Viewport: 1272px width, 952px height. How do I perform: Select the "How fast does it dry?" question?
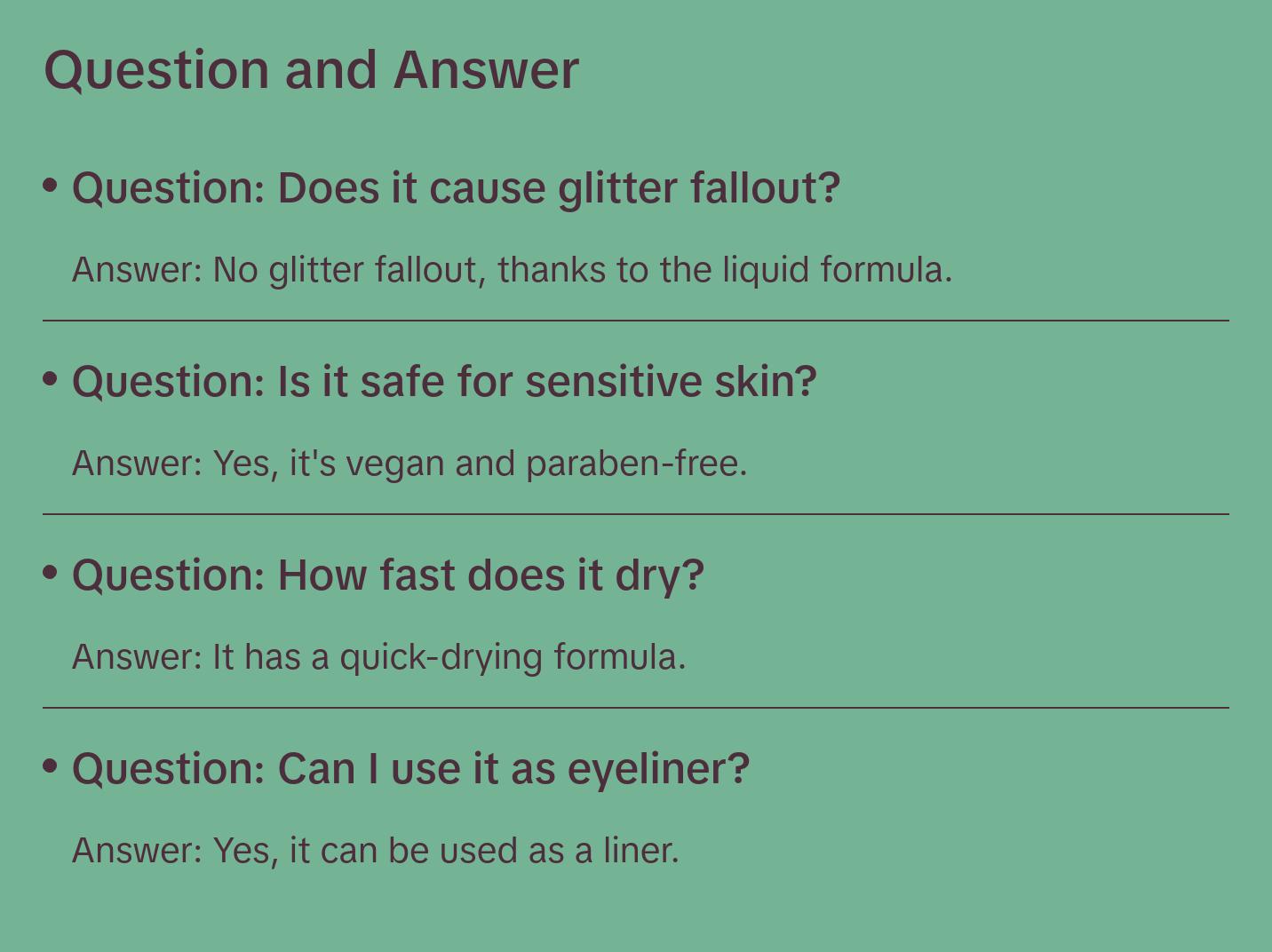click(387, 575)
